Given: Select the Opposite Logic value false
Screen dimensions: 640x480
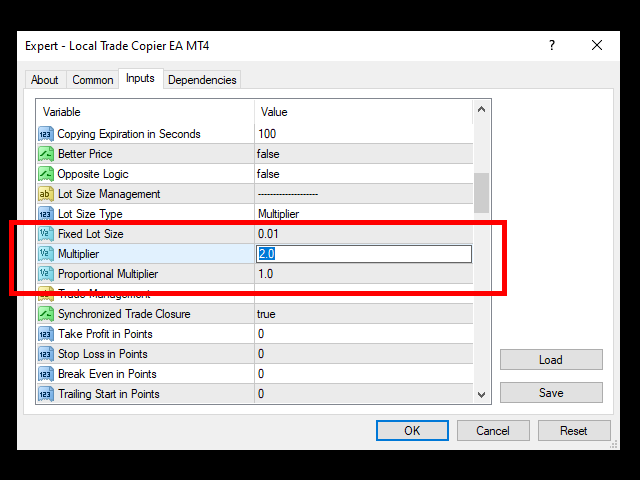Looking at the screenshot, I should point(268,174).
